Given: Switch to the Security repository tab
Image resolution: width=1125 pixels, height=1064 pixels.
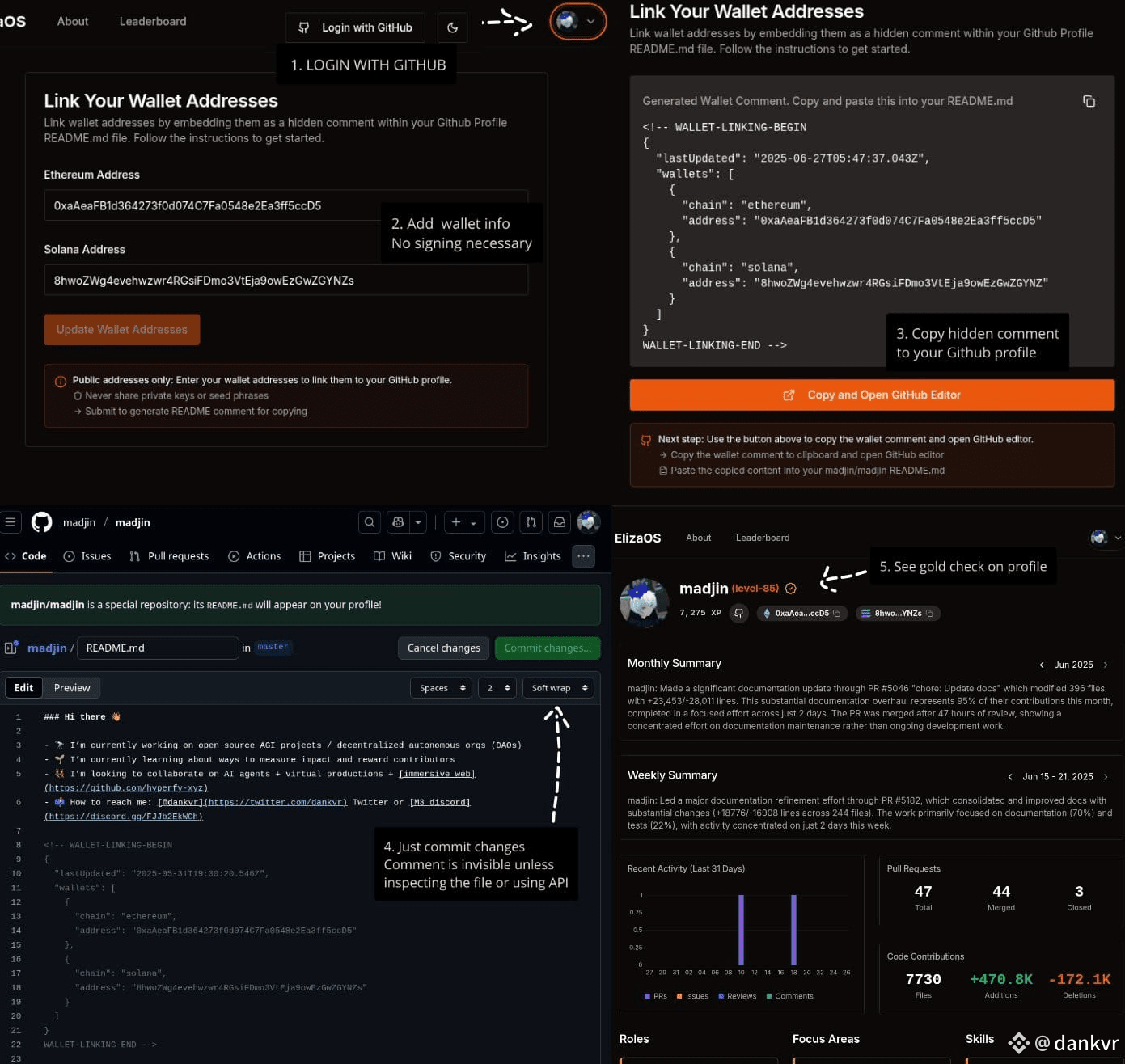Looking at the screenshot, I should pyautogui.click(x=459, y=556).
